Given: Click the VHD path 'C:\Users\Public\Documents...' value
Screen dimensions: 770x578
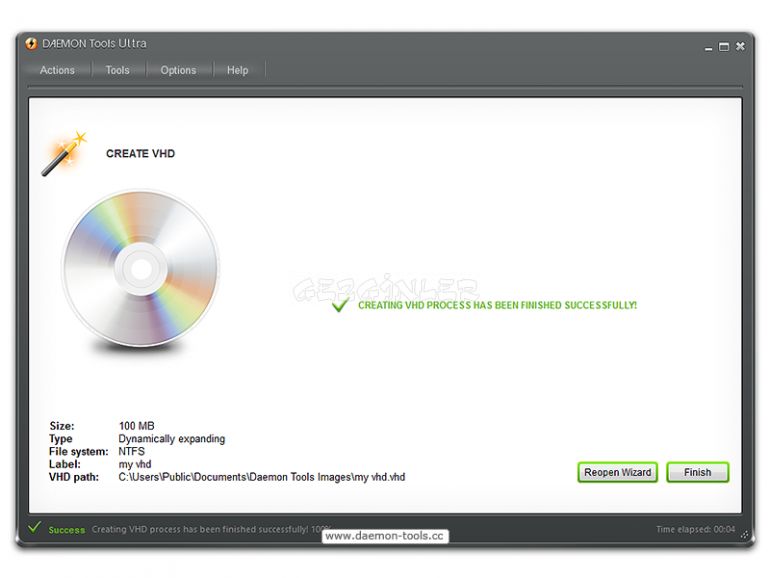Looking at the screenshot, I should coord(262,477).
